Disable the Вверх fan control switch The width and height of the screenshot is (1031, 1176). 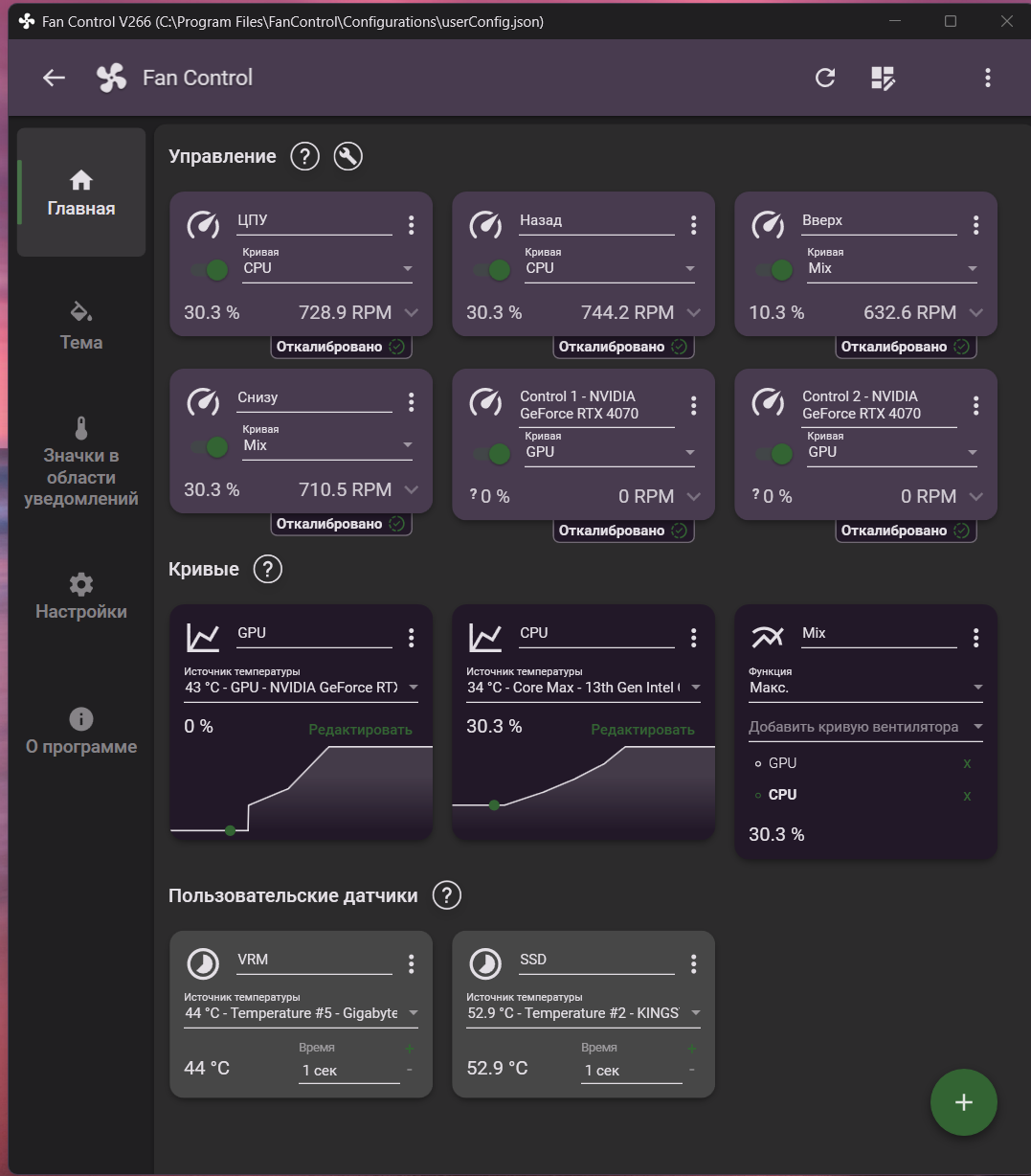pyautogui.click(x=774, y=270)
